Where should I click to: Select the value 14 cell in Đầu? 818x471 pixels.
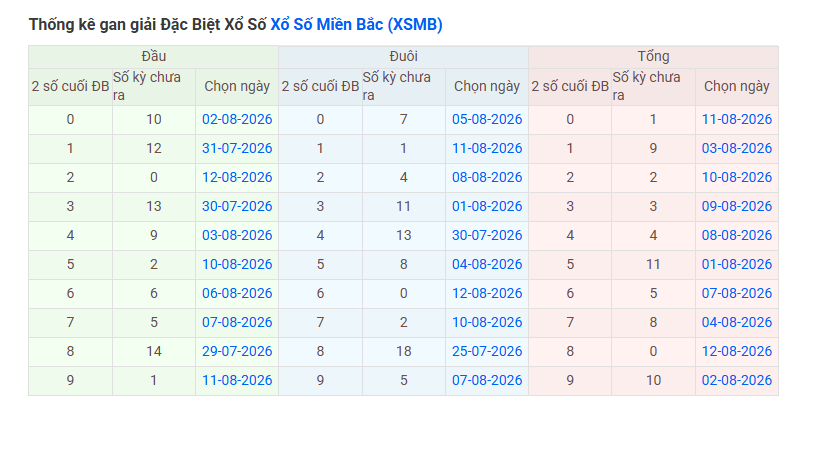(153, 351)
